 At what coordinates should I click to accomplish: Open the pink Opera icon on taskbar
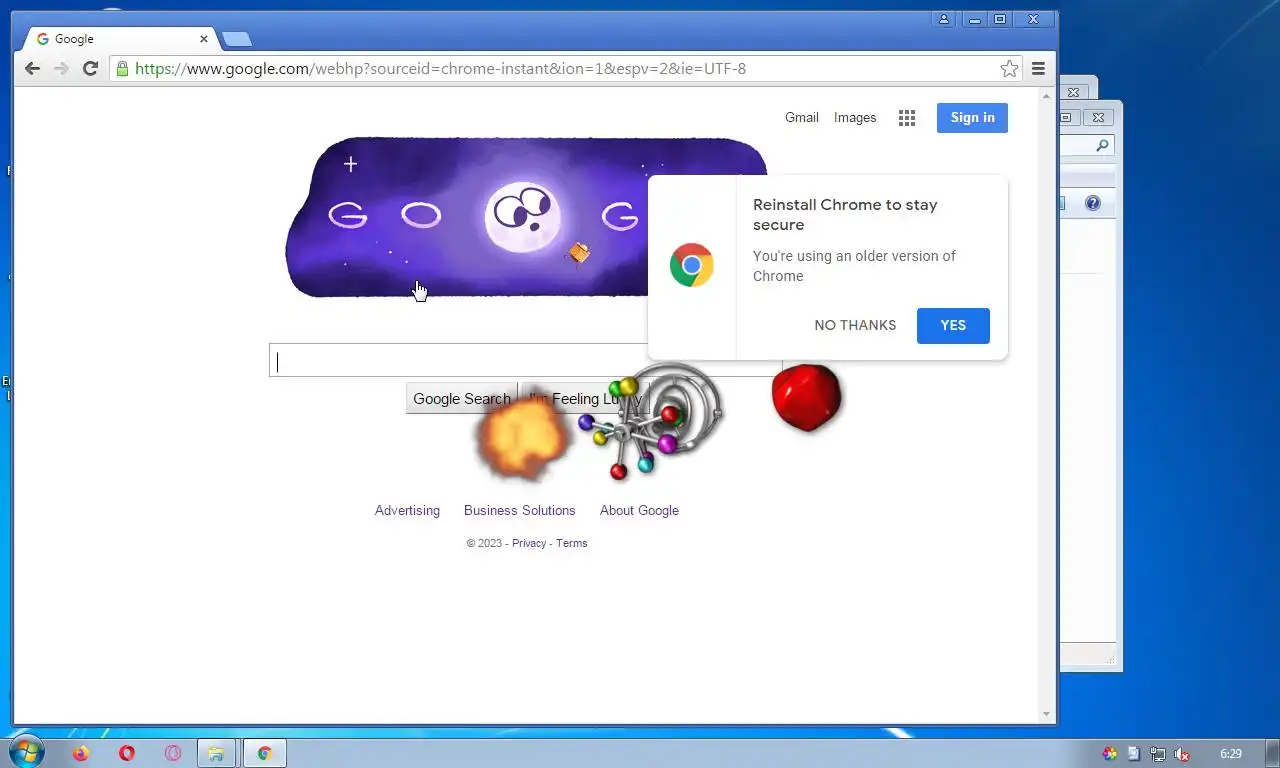pos(173,753)
